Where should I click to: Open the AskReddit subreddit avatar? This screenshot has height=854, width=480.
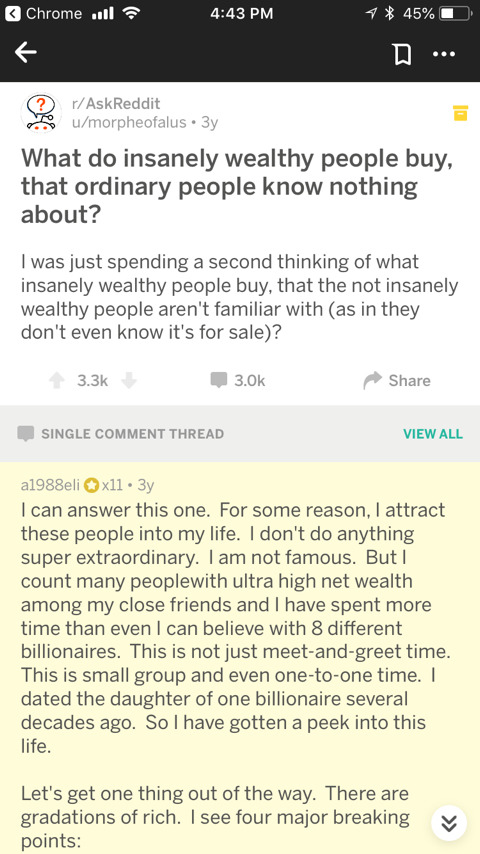[38, 113]
